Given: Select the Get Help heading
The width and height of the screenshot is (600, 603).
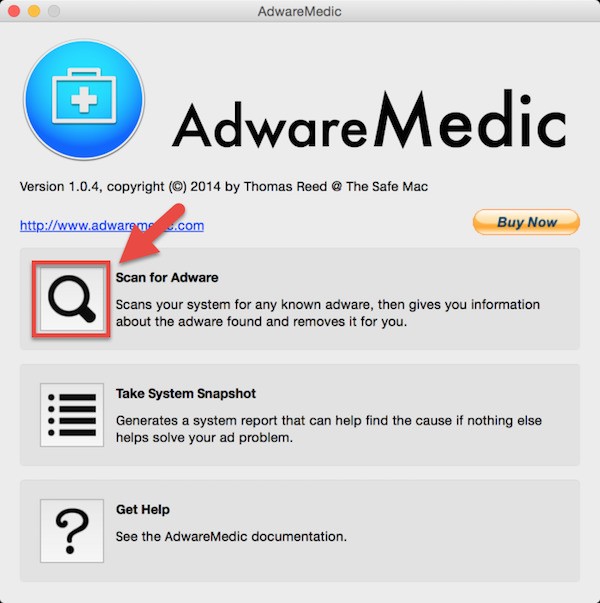Looking at the screenshot, I should pos(143,510).
